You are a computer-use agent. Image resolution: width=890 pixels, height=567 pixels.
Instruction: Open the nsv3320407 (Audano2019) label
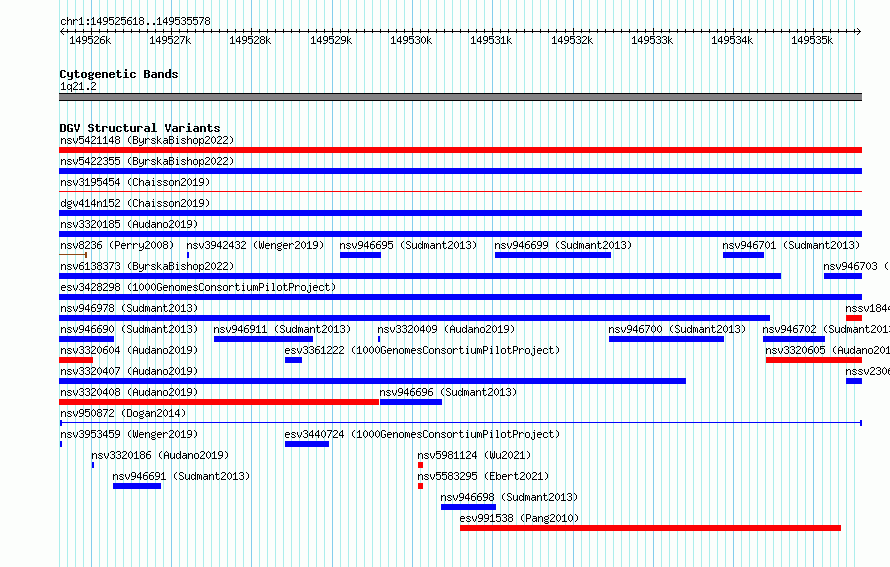pos(129,371)
